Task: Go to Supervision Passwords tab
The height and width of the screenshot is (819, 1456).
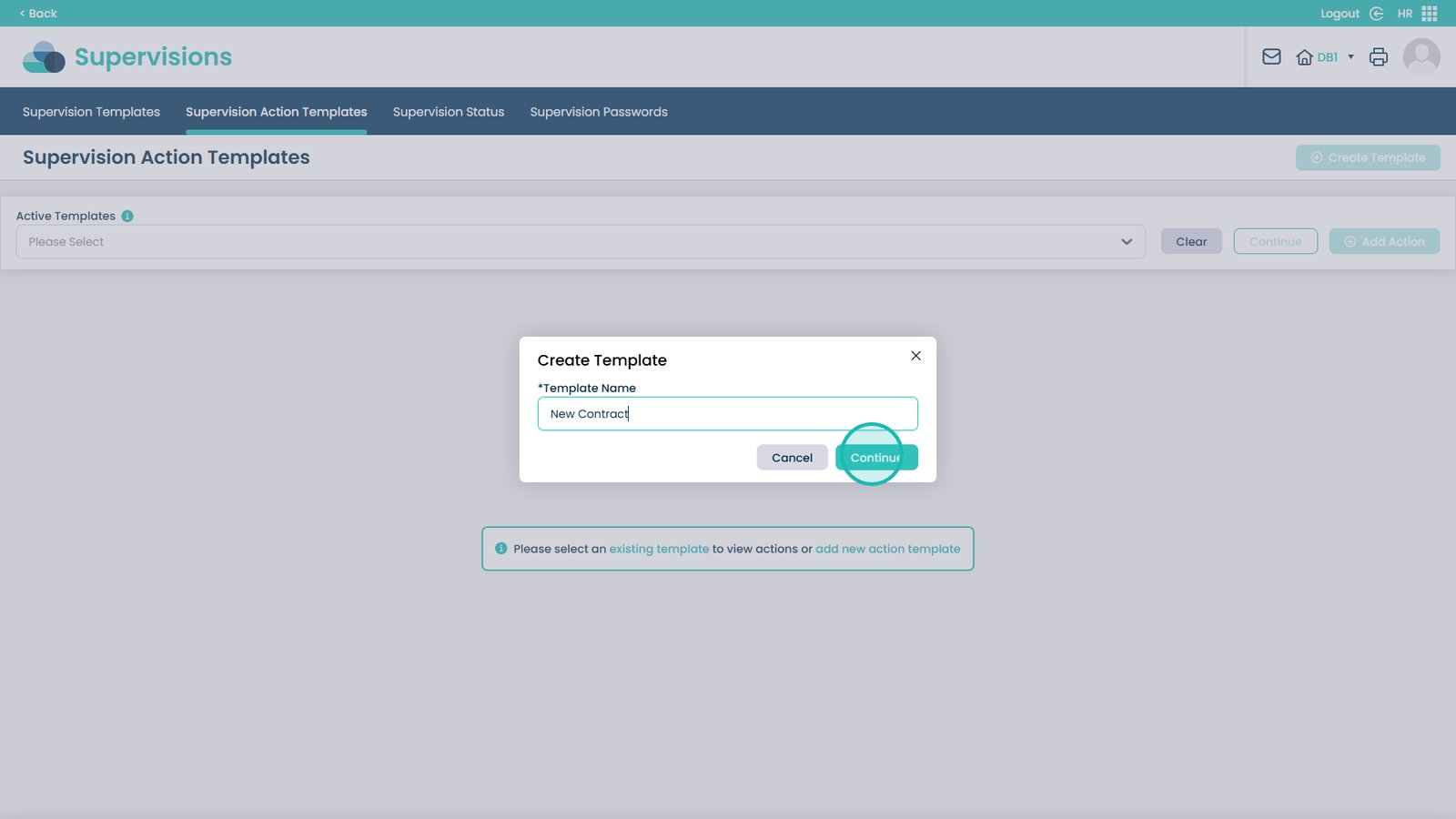Action: coord(599,112)
